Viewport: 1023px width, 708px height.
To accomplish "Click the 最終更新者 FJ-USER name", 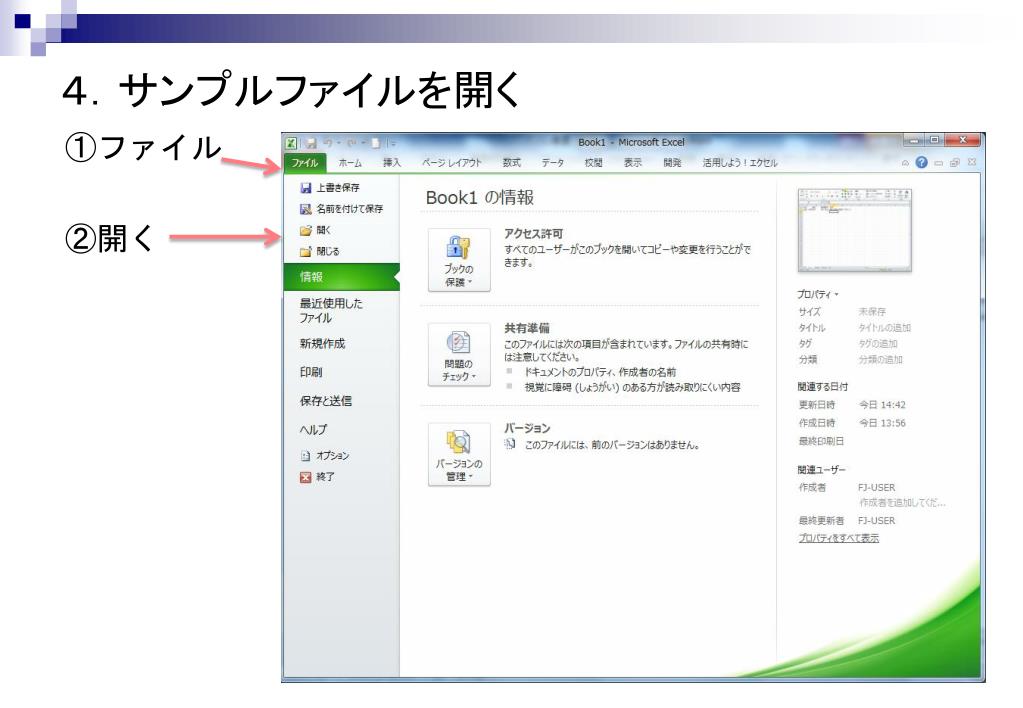I will 876,521.
